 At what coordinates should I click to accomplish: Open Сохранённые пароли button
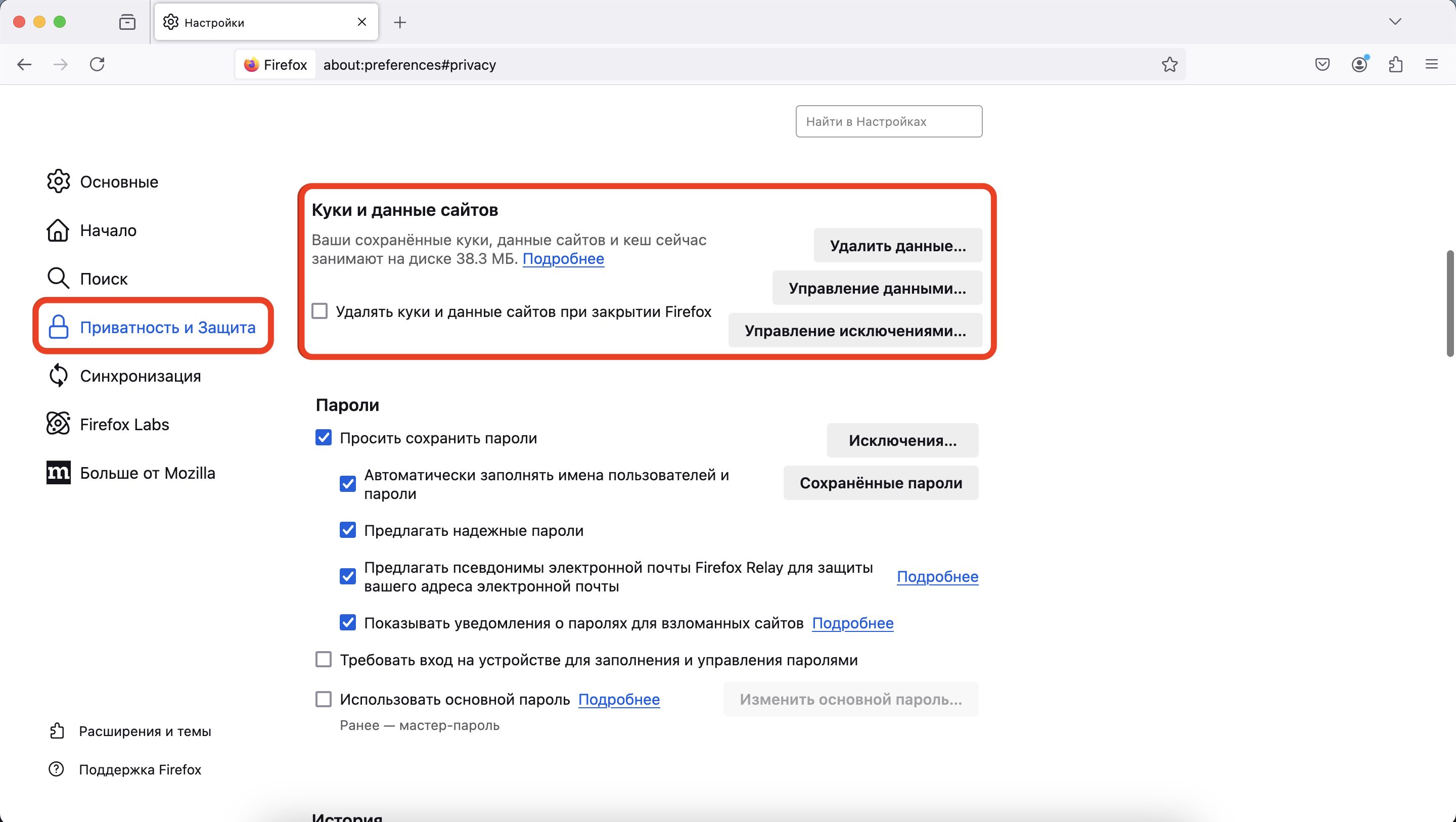pos(881,483)
